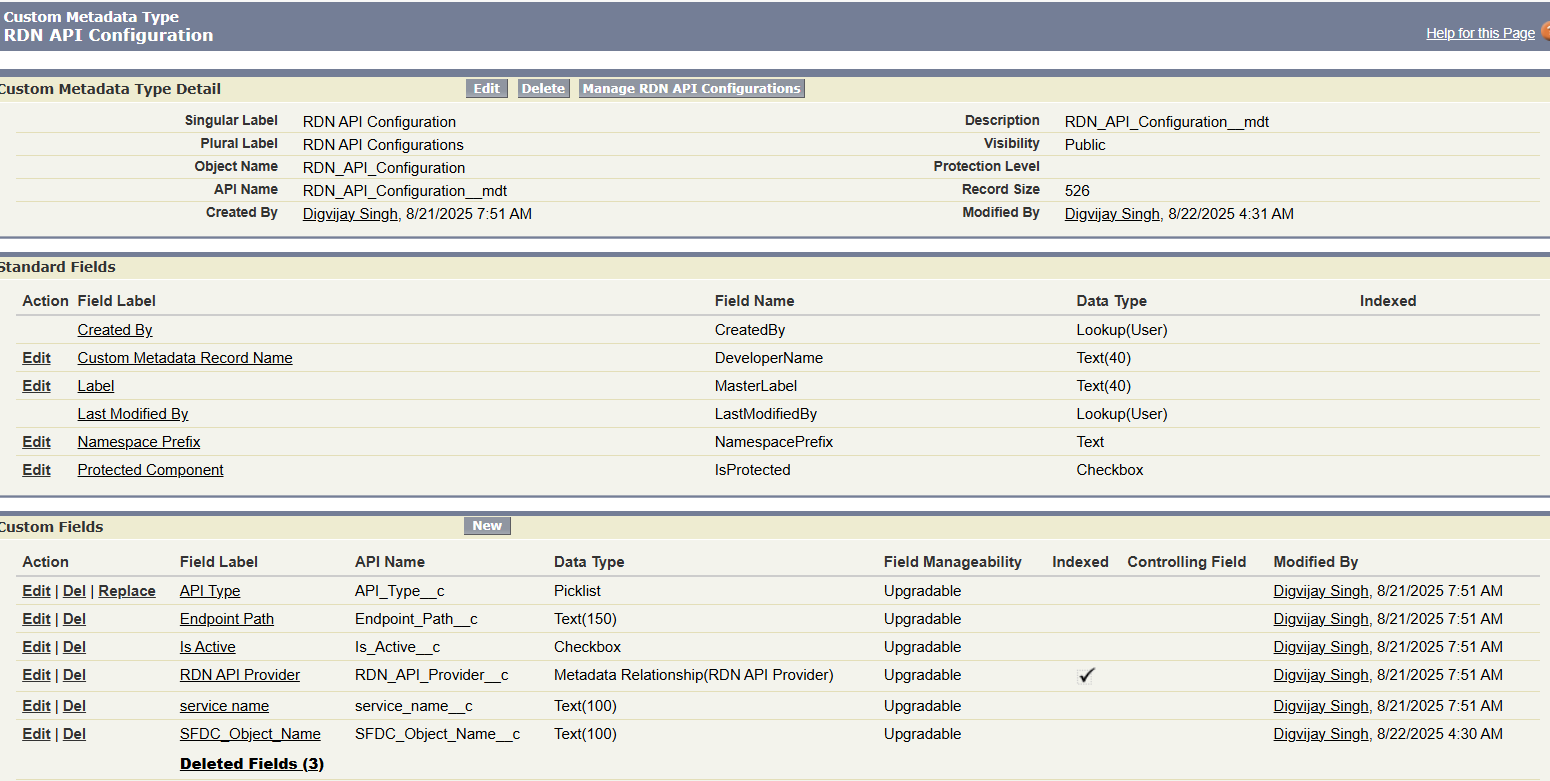Click Edit next to Protected Component
The height and width of the screenshot is (781, 1550).
coord(36,470)
